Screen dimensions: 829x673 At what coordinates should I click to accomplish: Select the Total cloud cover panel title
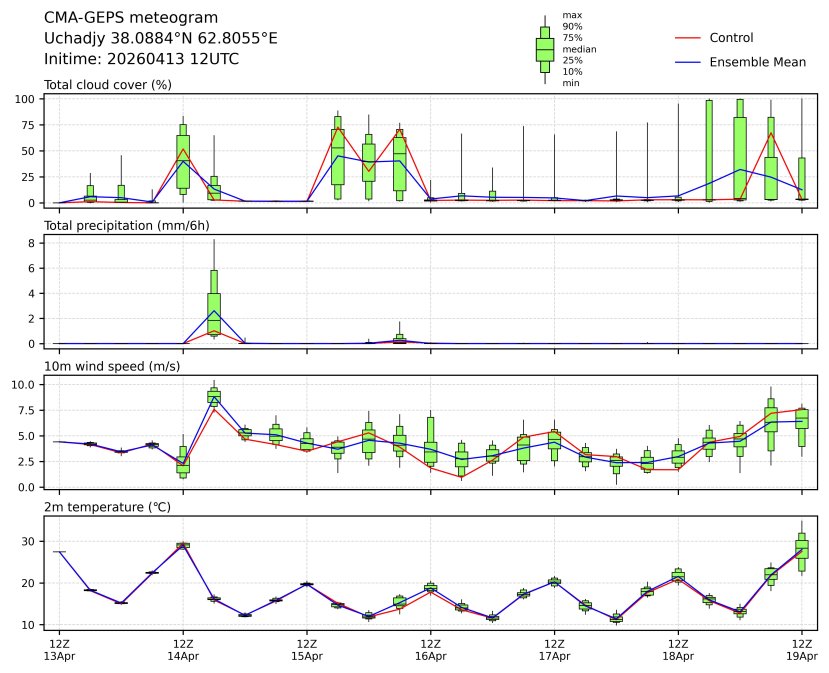[x=108, y=85]
